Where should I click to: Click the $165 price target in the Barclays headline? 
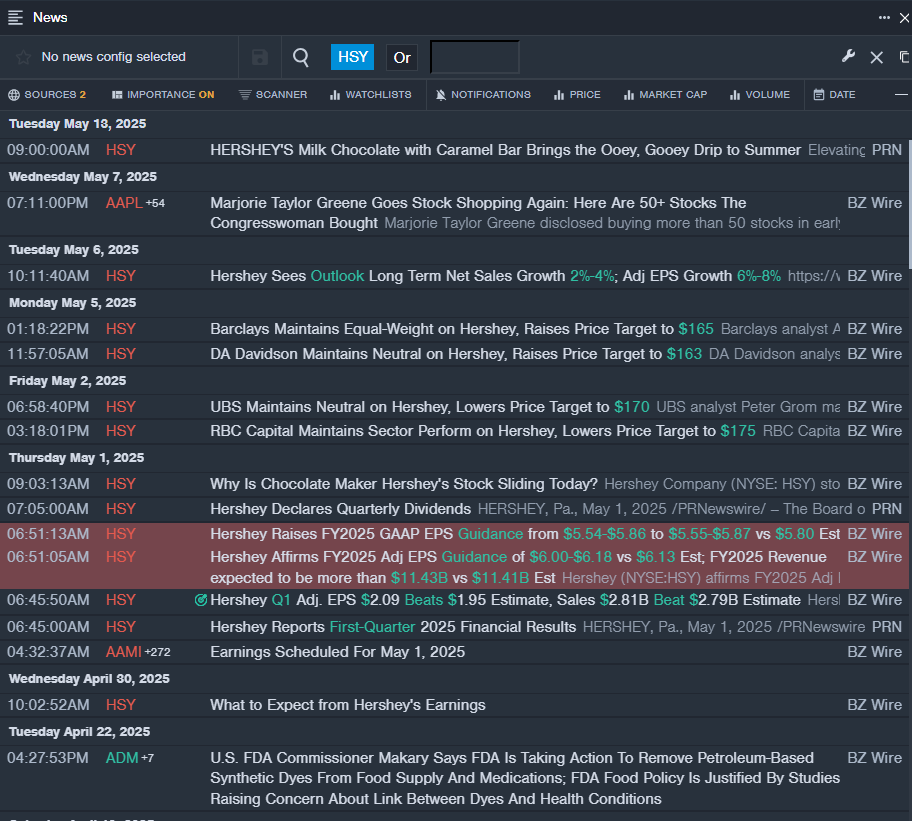tap(696, 329)
